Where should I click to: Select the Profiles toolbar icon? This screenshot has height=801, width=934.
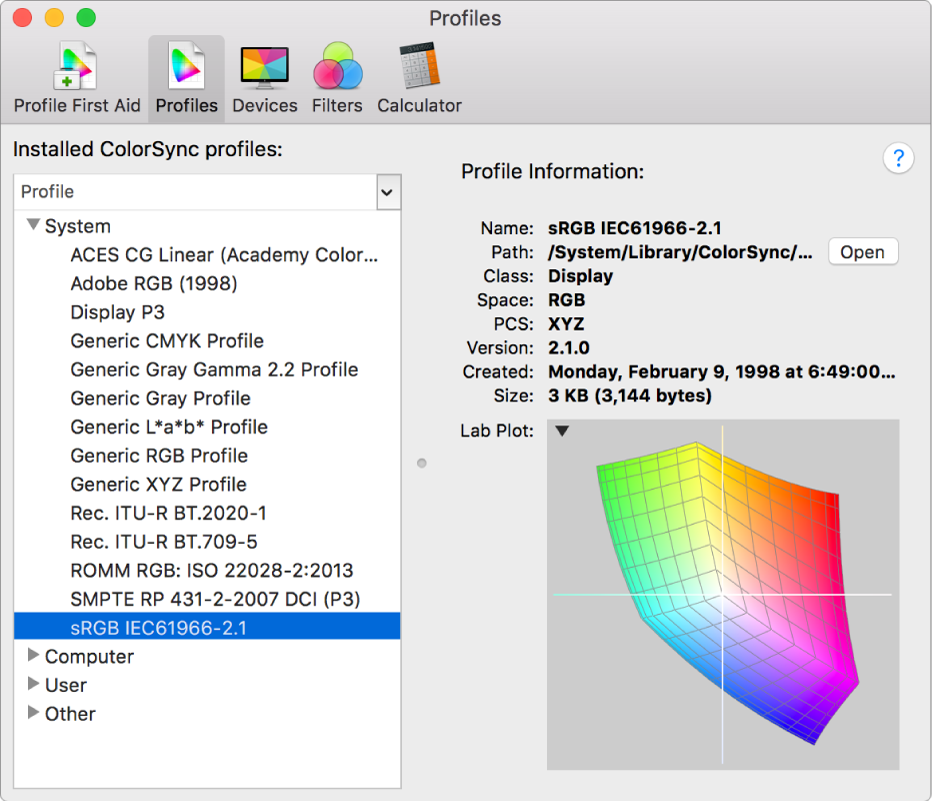tap(186, 79)
